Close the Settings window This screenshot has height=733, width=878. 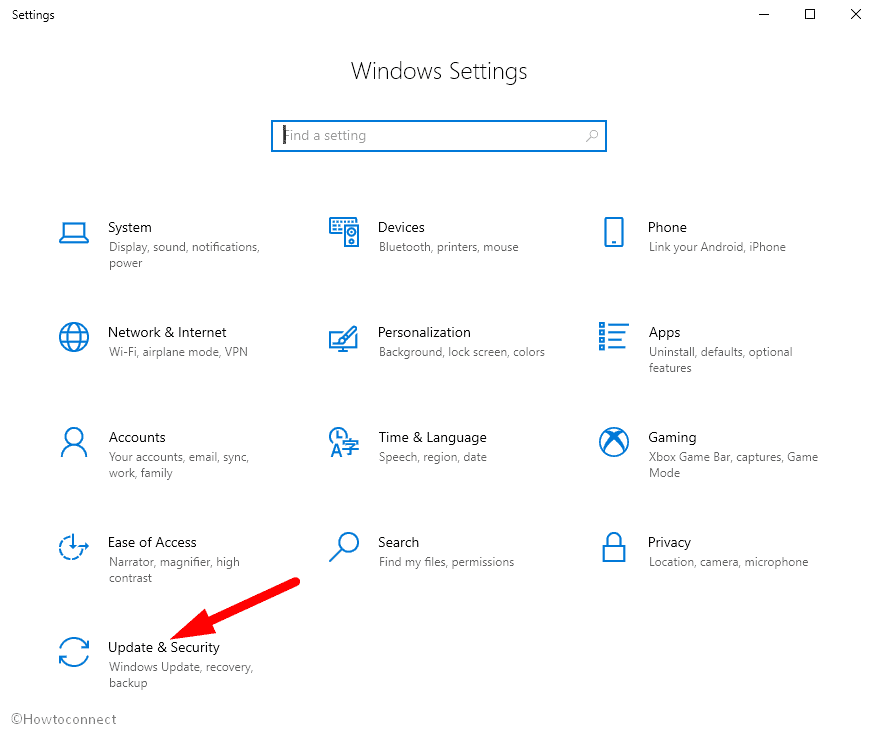(x=856, y=14)
